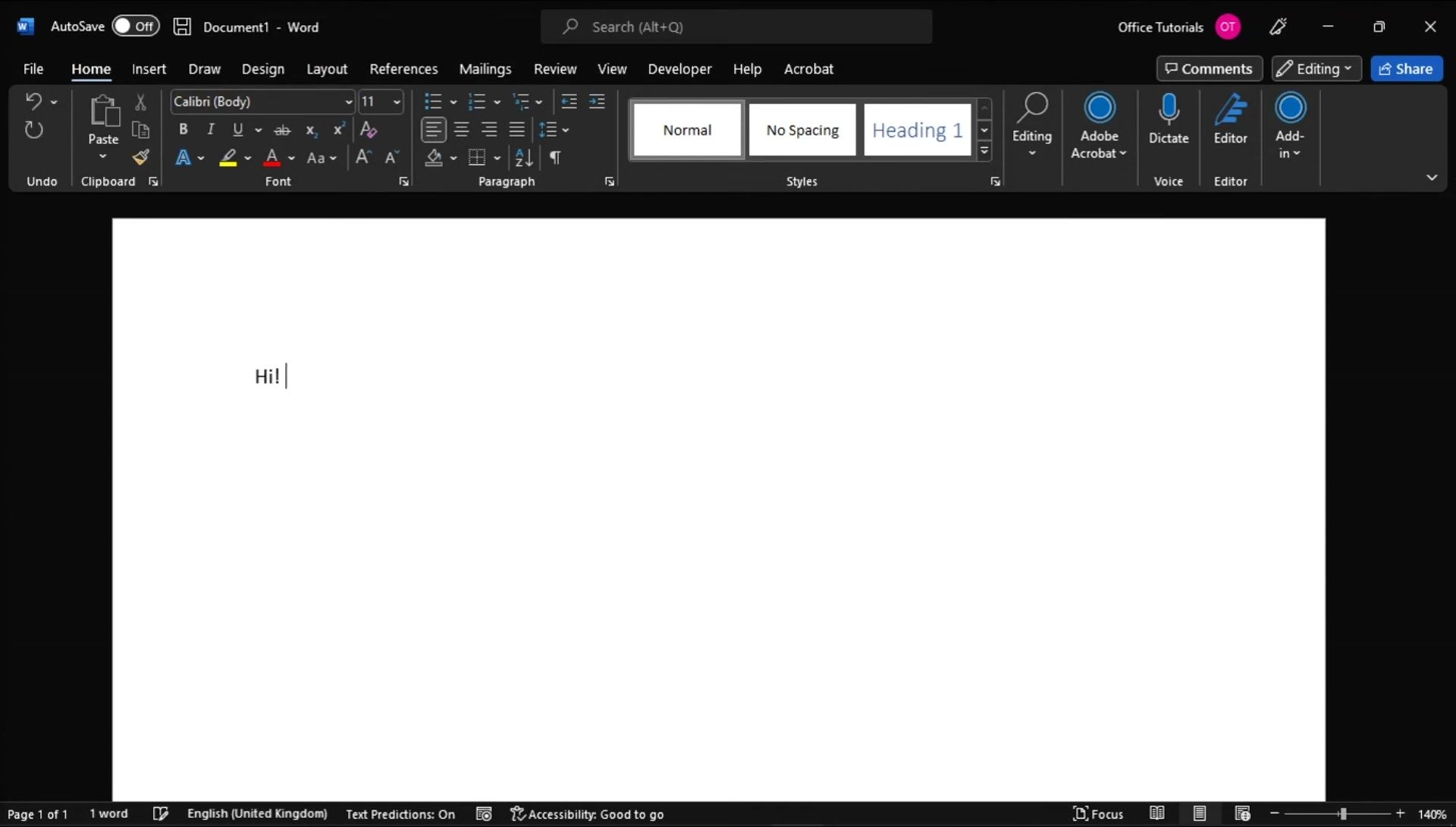Click the Save disk icon
The image size is (1456, 827).
[x=182, y=27]
